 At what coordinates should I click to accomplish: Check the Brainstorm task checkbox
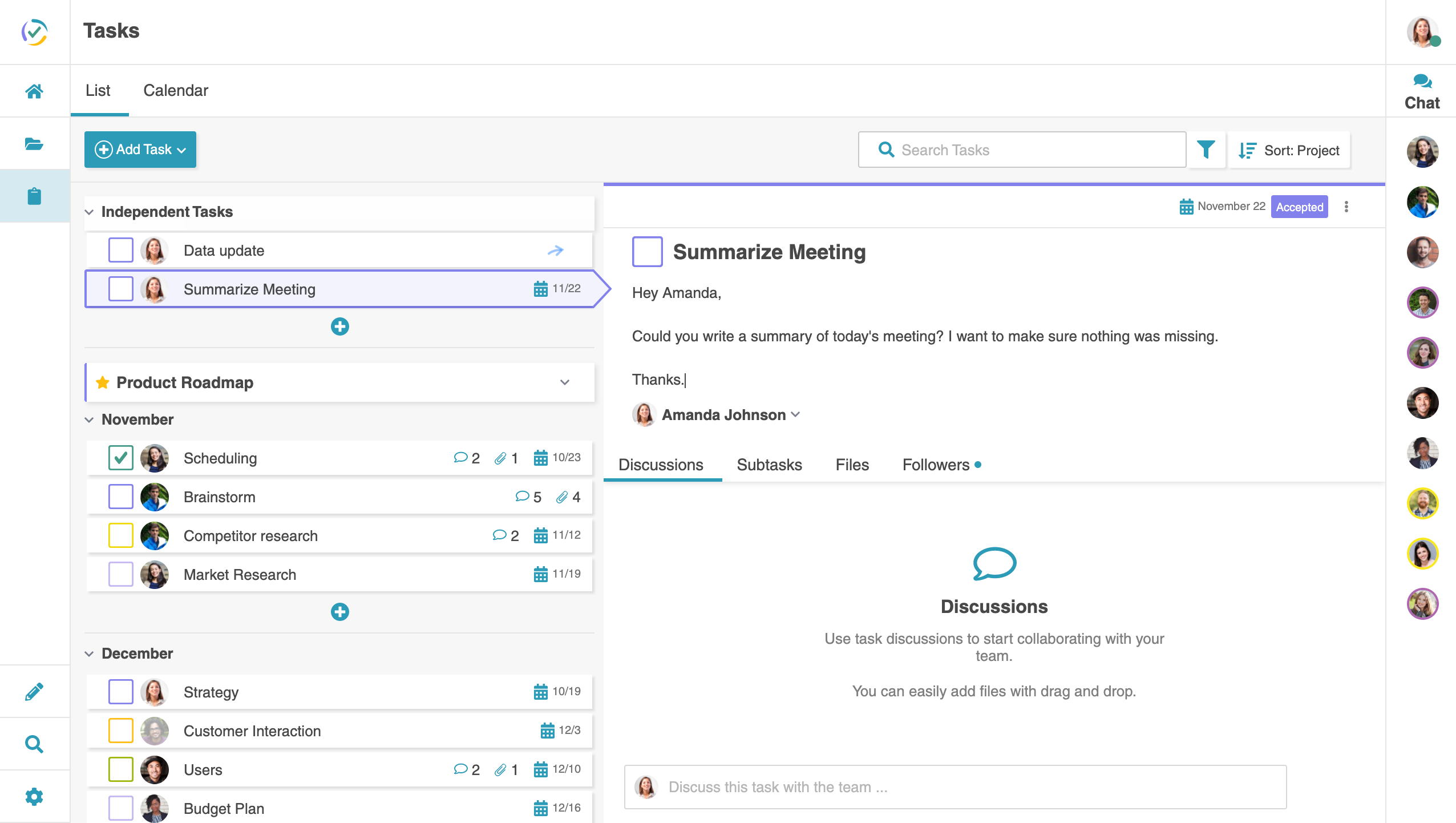tap(121, 497)
